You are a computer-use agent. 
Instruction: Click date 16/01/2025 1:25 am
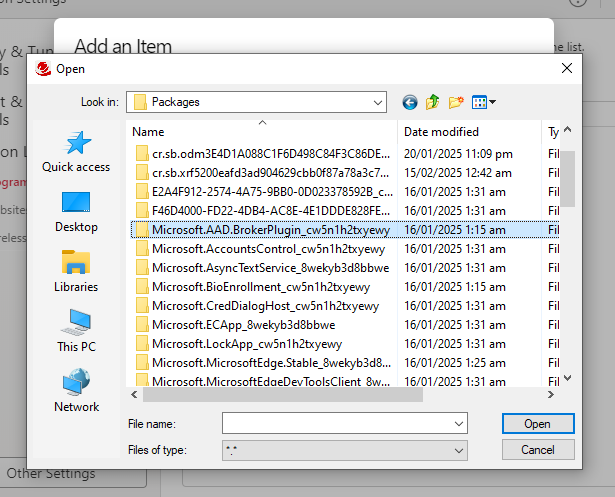pyautogui.click(x=455, y=363)
